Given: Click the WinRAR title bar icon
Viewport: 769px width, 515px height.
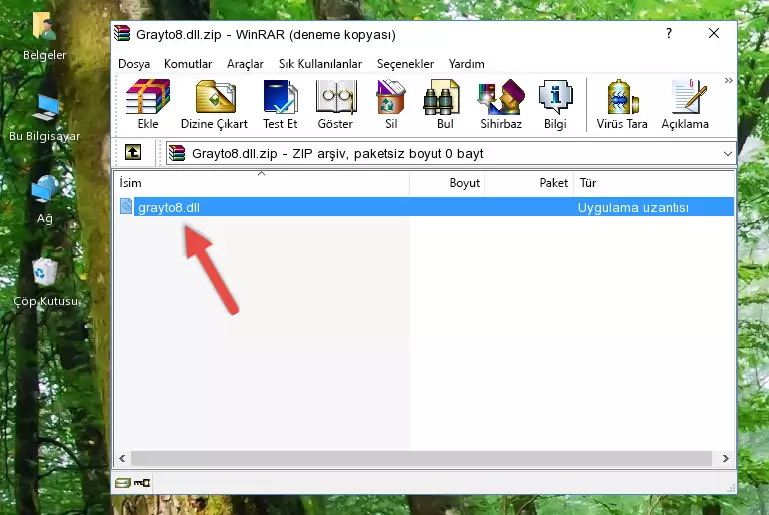Looking at the screenshot, I should [x=122, y=34].
